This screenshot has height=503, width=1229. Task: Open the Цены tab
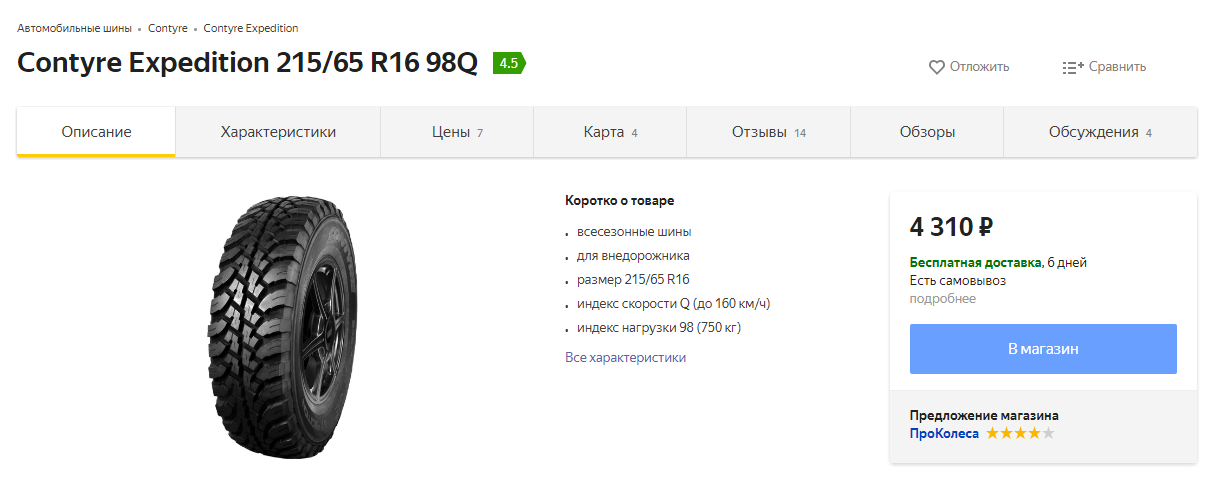(x=457, y=132)
